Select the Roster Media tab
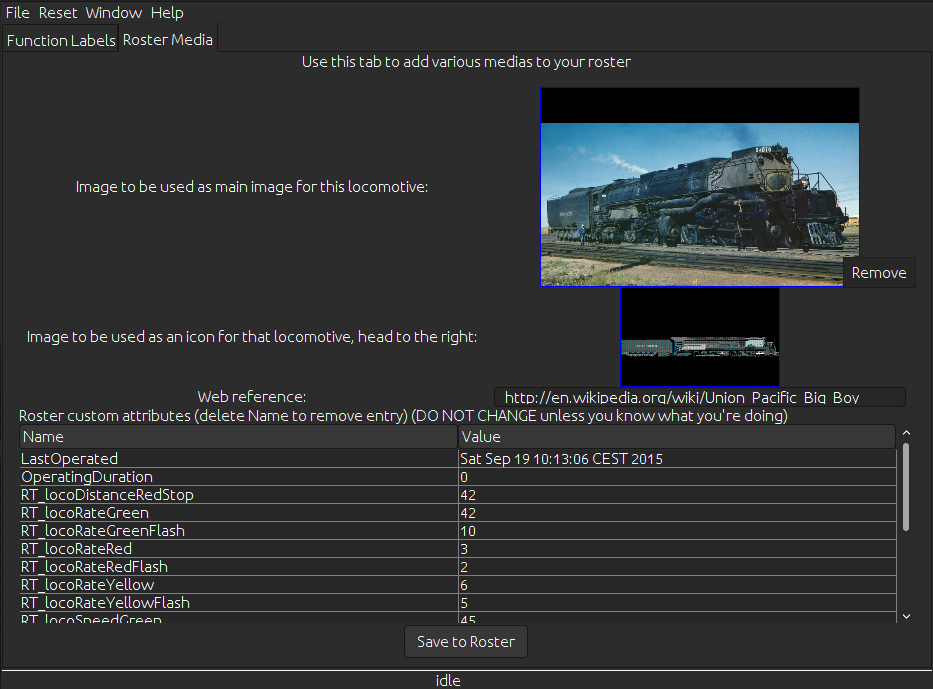Viewport: 933px width, 689px height. (x=167, y=40)
